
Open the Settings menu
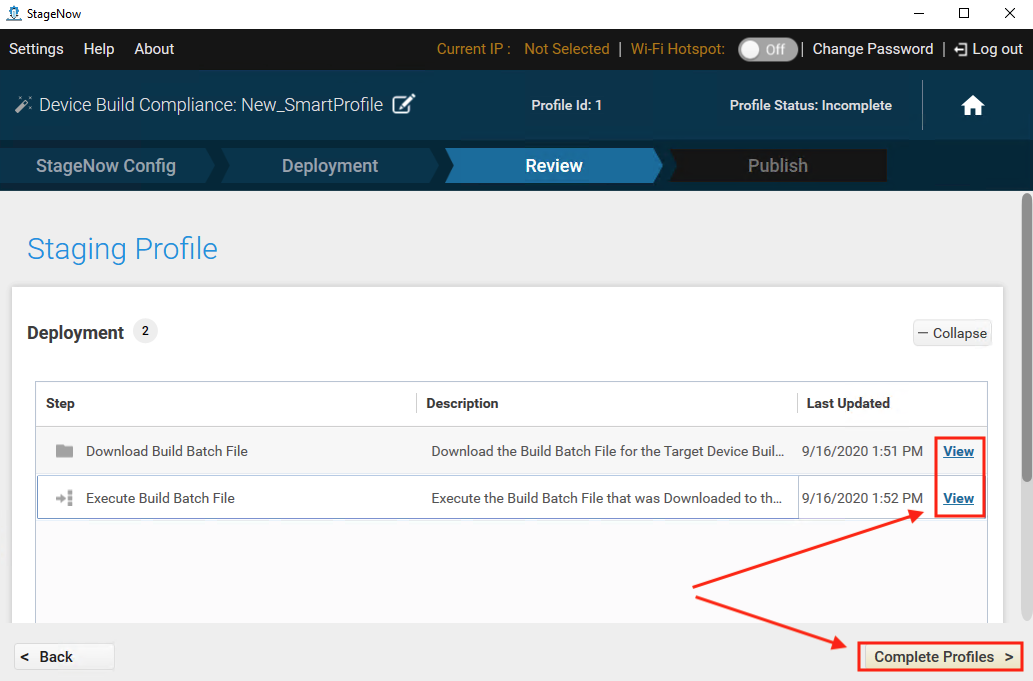(36, 49)
